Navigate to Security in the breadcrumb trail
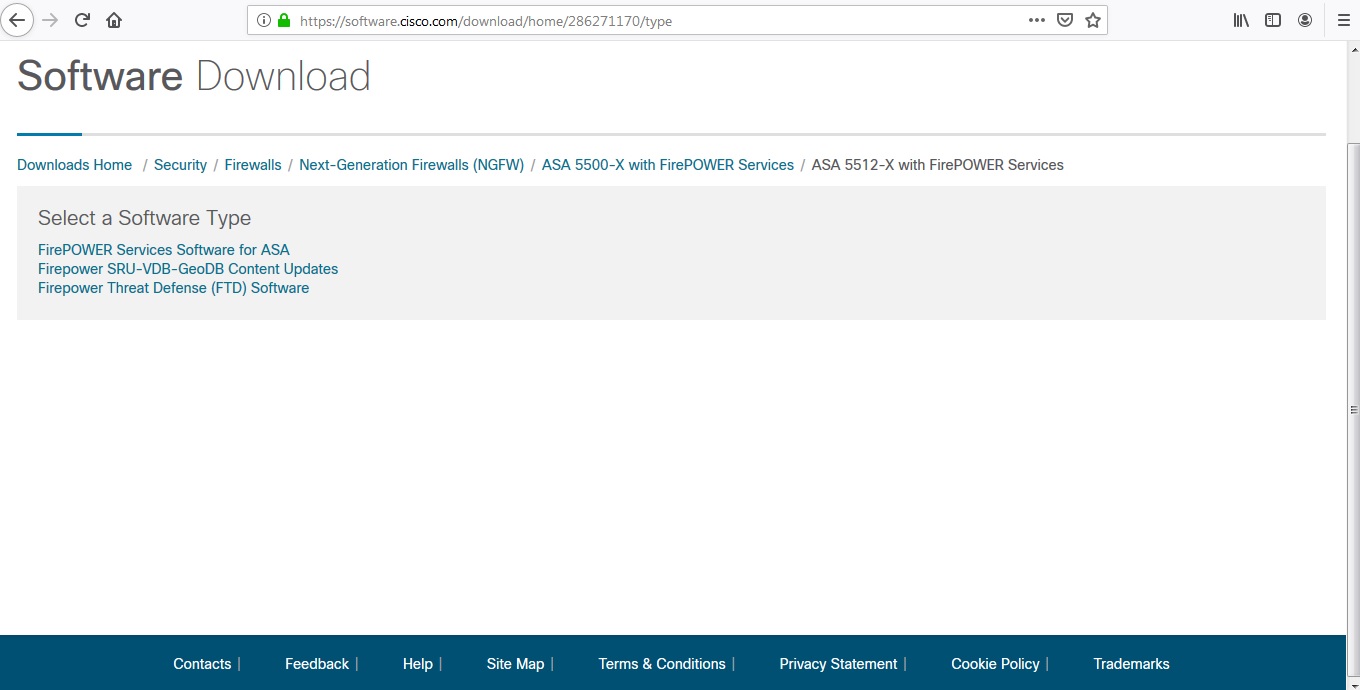Viewport: 1360px width, 690px height. click(180, 164)
